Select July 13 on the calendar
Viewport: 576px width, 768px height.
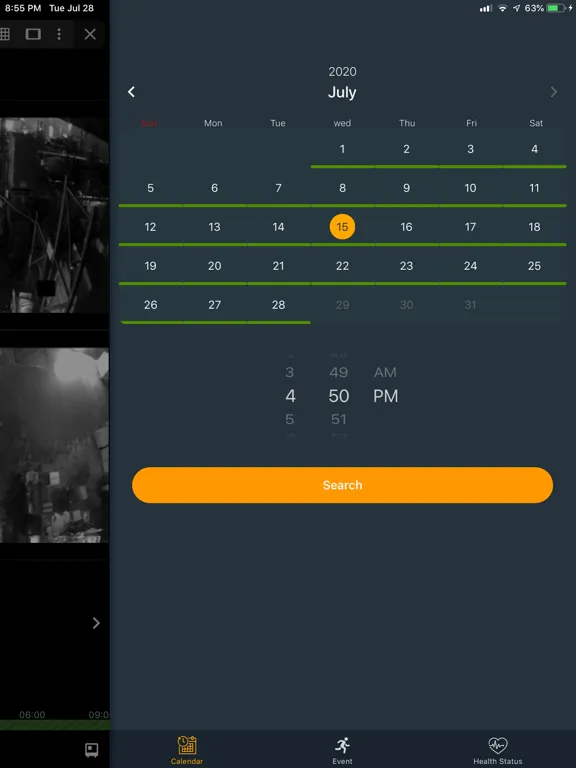click(x=215, y=227)
